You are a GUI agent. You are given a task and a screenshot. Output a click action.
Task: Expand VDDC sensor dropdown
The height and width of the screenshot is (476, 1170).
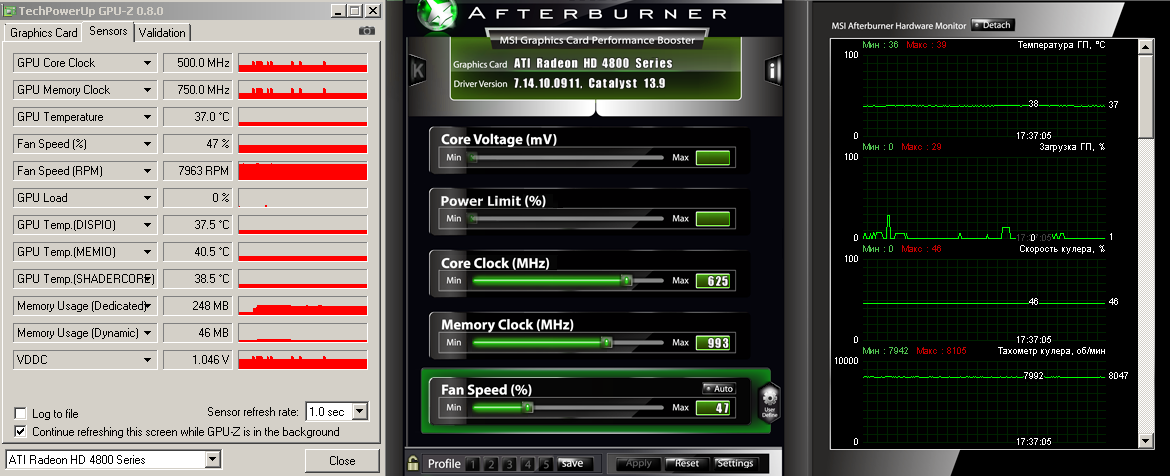(x=148, y=360)
